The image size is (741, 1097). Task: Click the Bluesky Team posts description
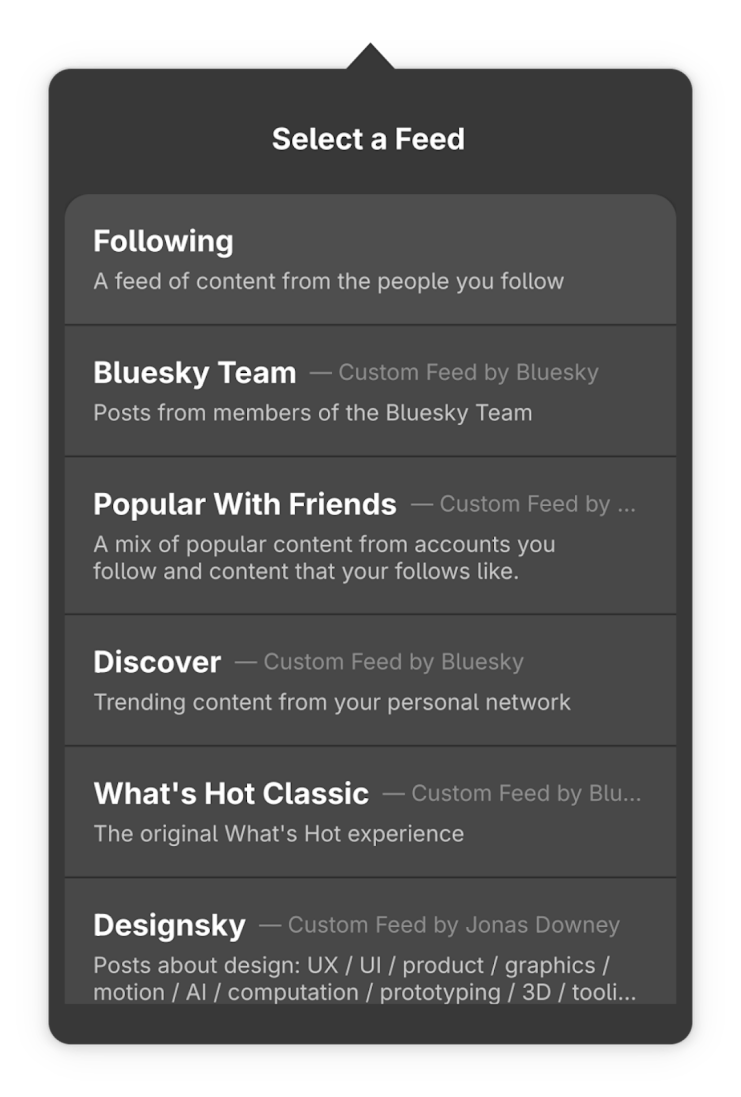(312, 413)
